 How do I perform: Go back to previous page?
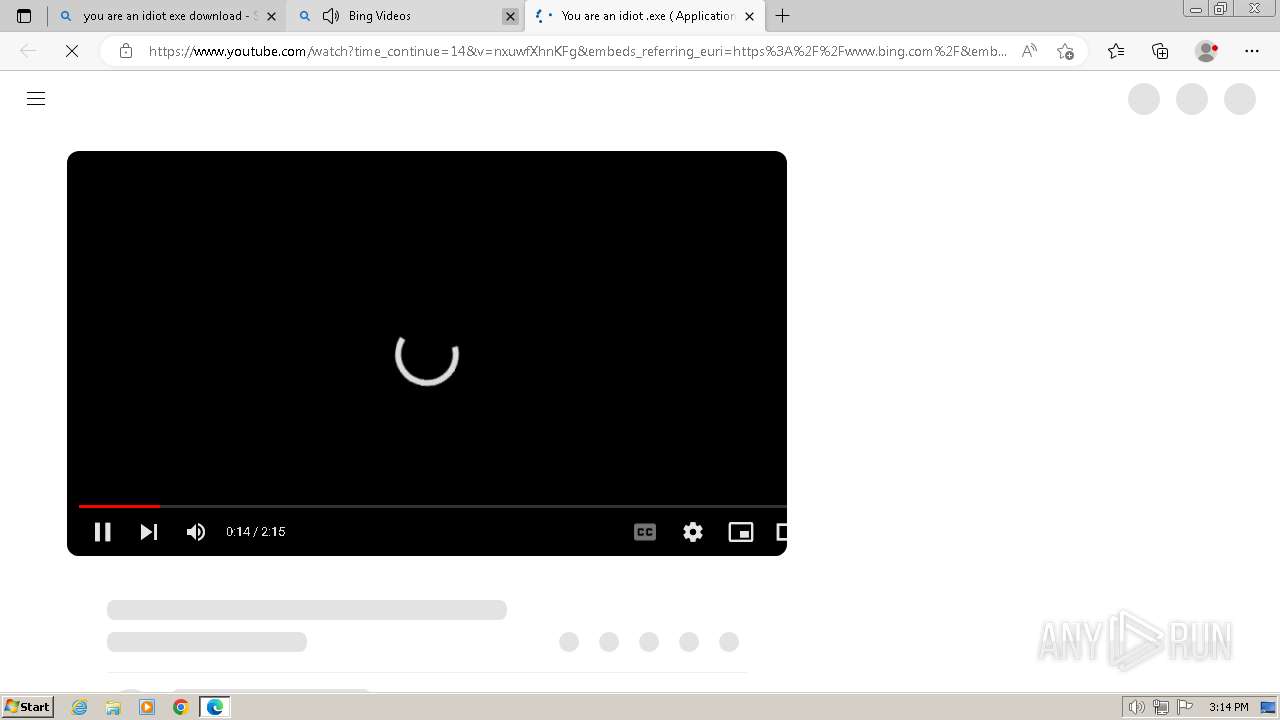point(28,51)
